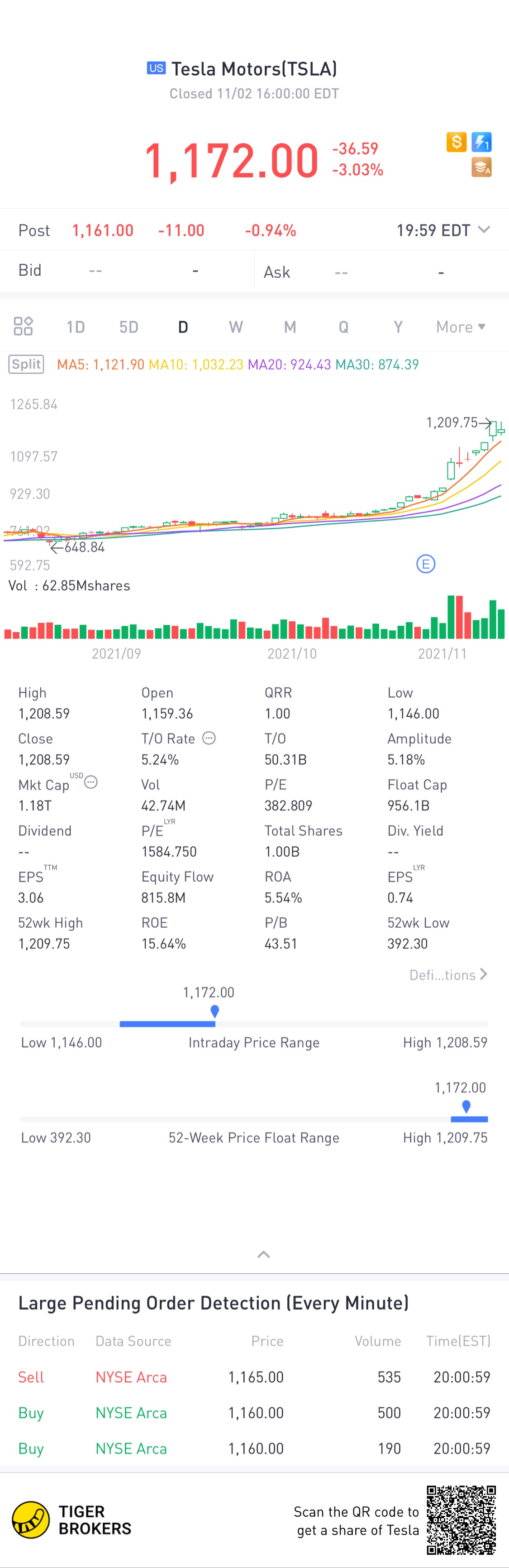This screenshot has height=1568, width=509.
Task: Switch to the 5D chart tab
Action: [x=129, y=327]
